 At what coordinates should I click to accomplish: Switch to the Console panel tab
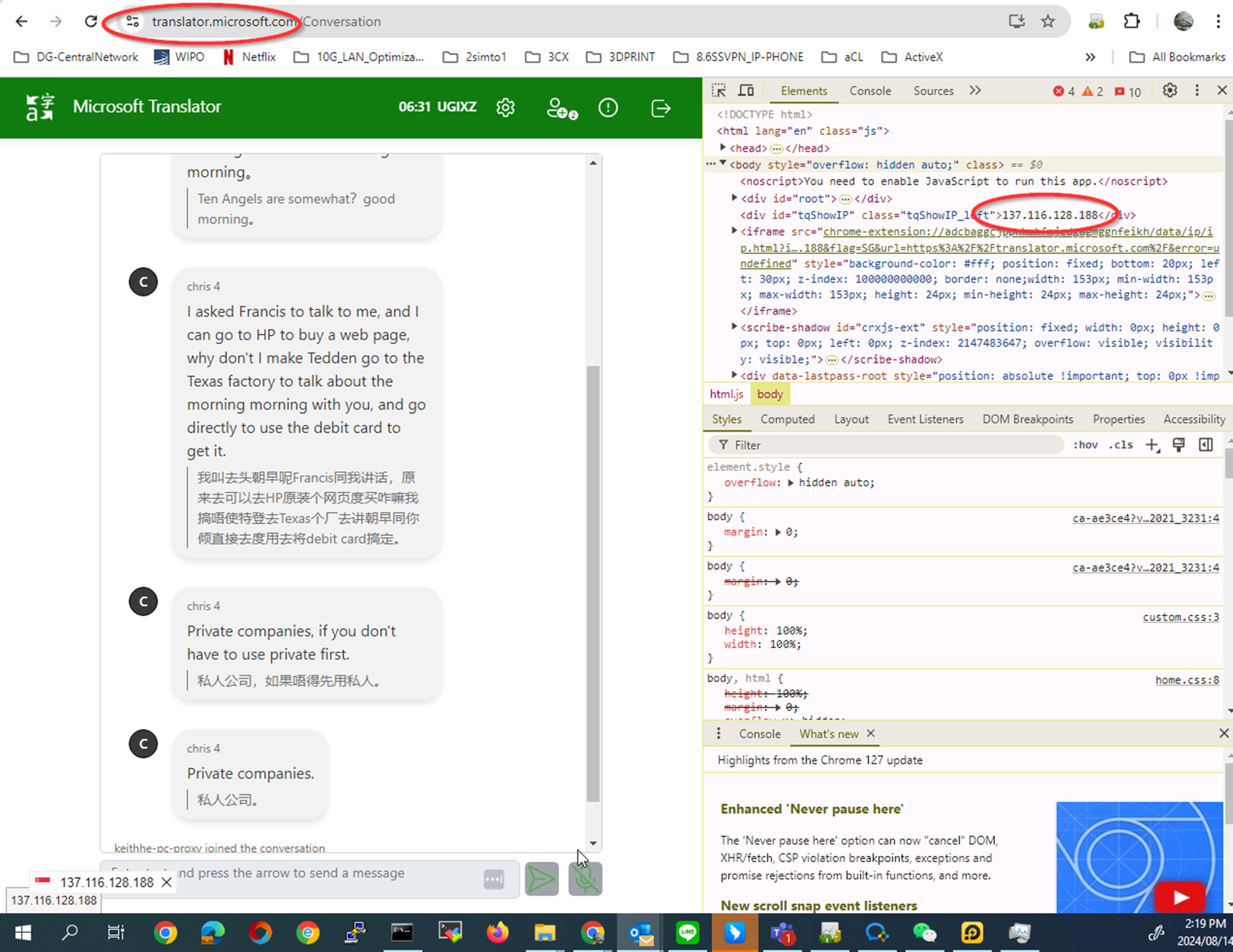870,90
